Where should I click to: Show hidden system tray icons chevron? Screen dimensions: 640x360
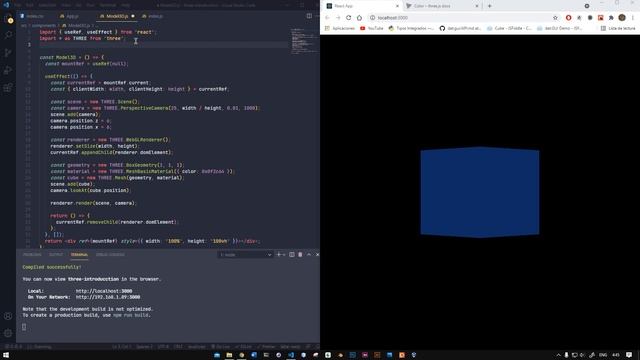pyautogui.click(x=558, y=355)
